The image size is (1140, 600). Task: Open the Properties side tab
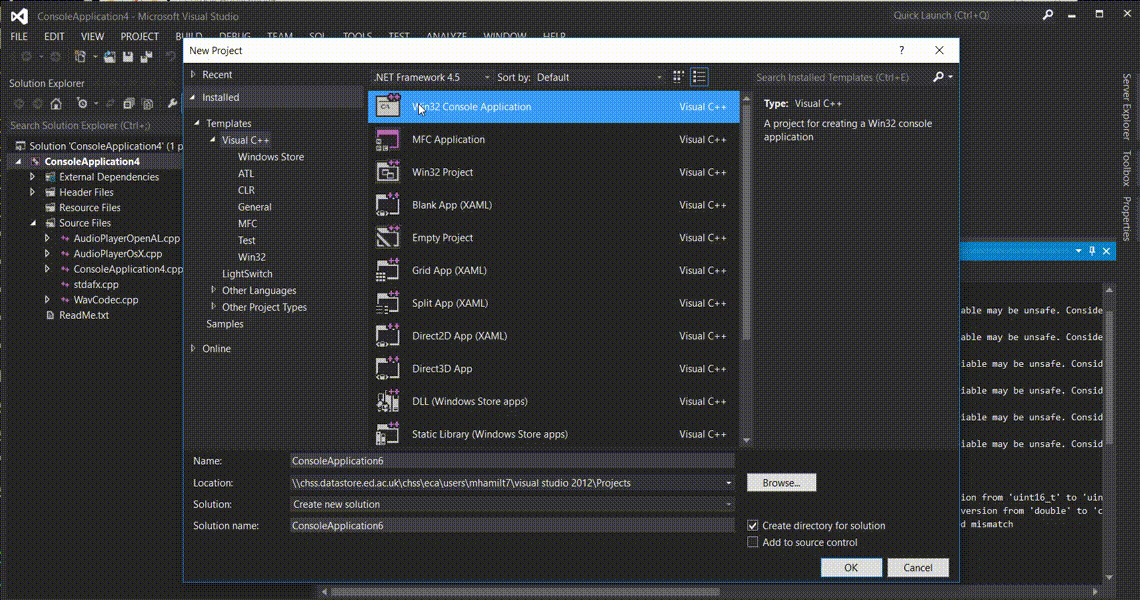[1126, 218]
